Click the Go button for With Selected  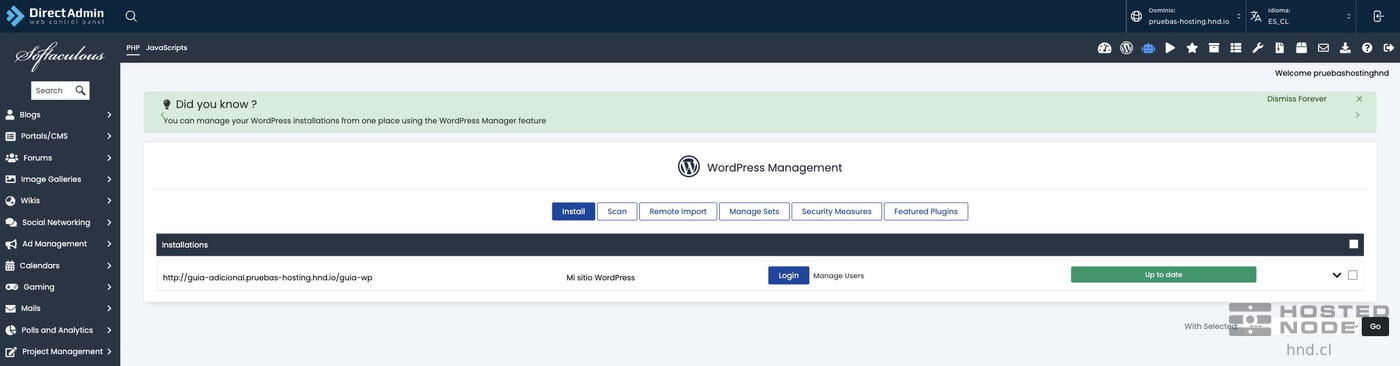pyautogui.click(x=1375, y=326)
